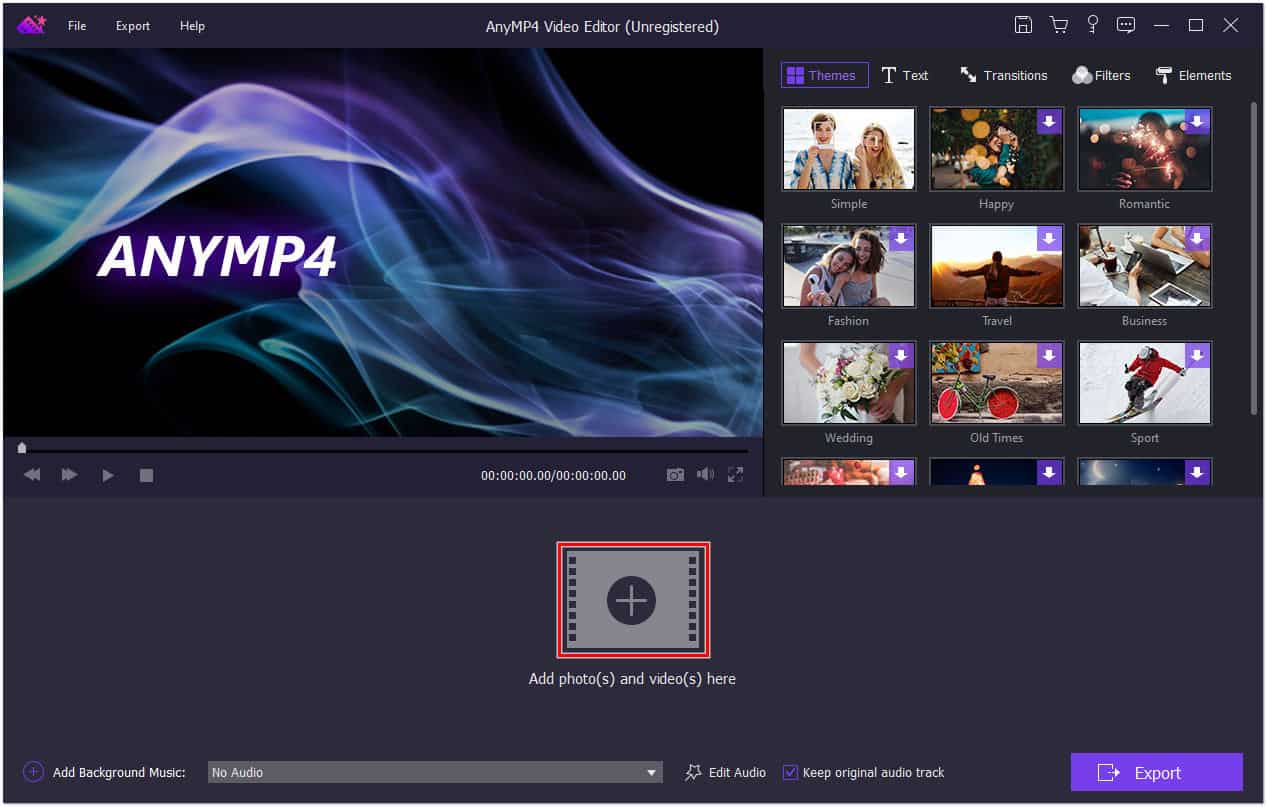
Task: Open the purchase shopping cart
Action: [x=1058, y=24]
